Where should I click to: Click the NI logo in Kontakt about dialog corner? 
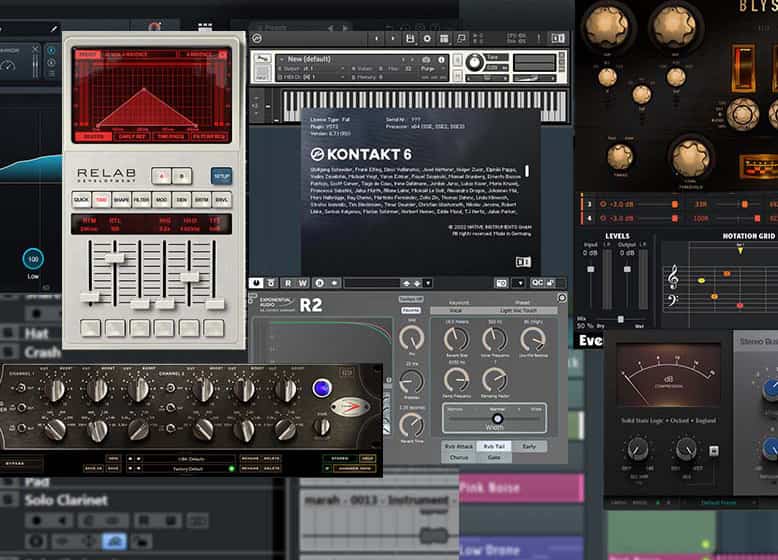pyautogui.click(x=523, y=261)
